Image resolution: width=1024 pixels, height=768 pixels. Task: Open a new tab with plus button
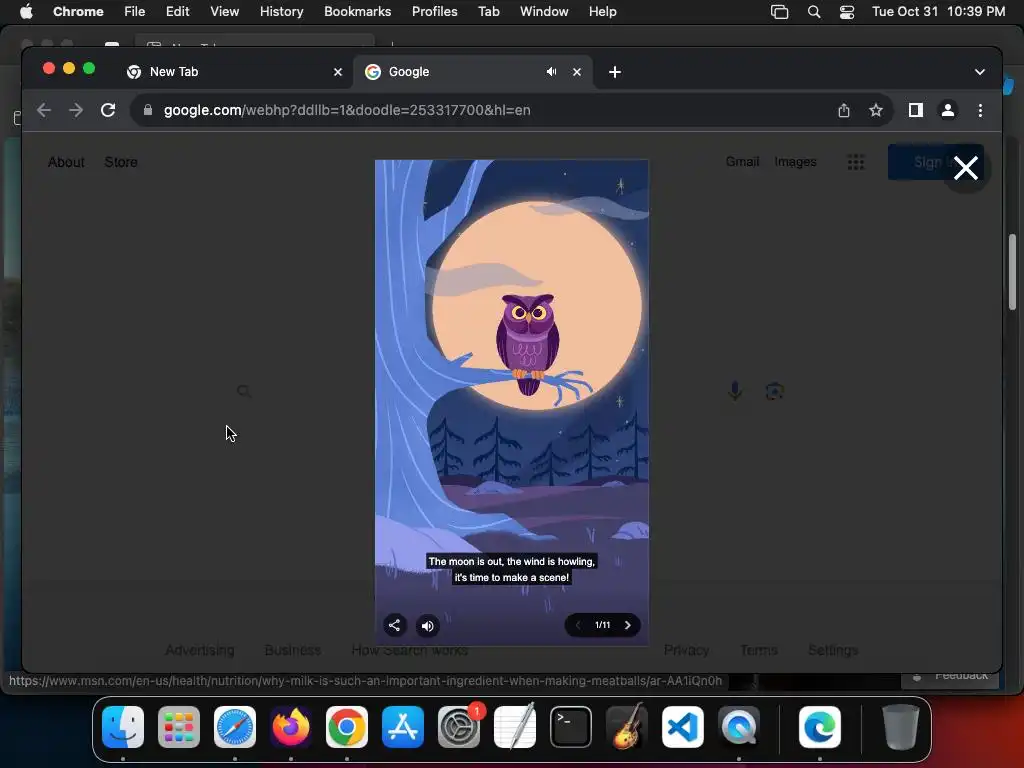(x=615, y=72)
